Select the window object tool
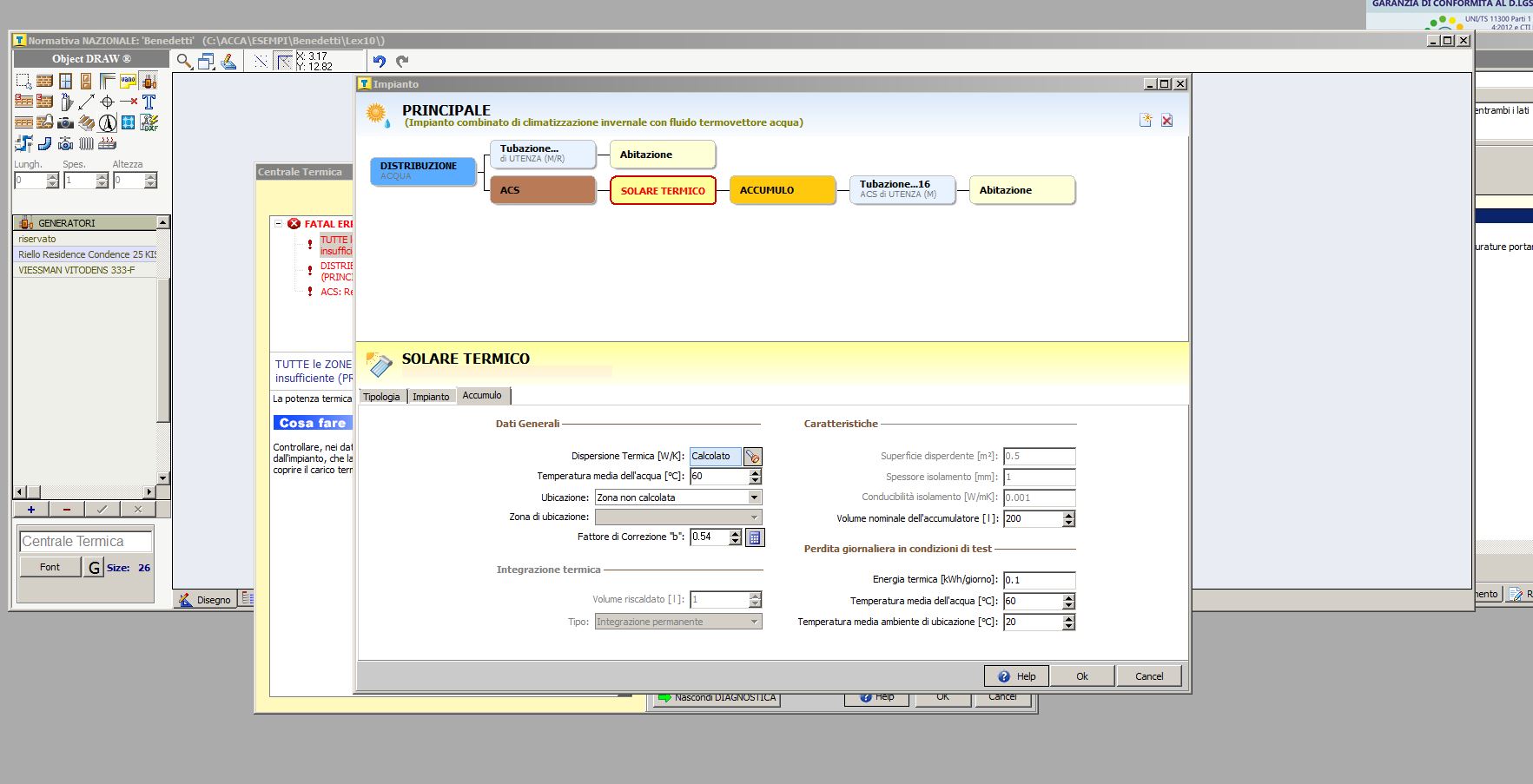1533x784 pixels. pos(65,81)
